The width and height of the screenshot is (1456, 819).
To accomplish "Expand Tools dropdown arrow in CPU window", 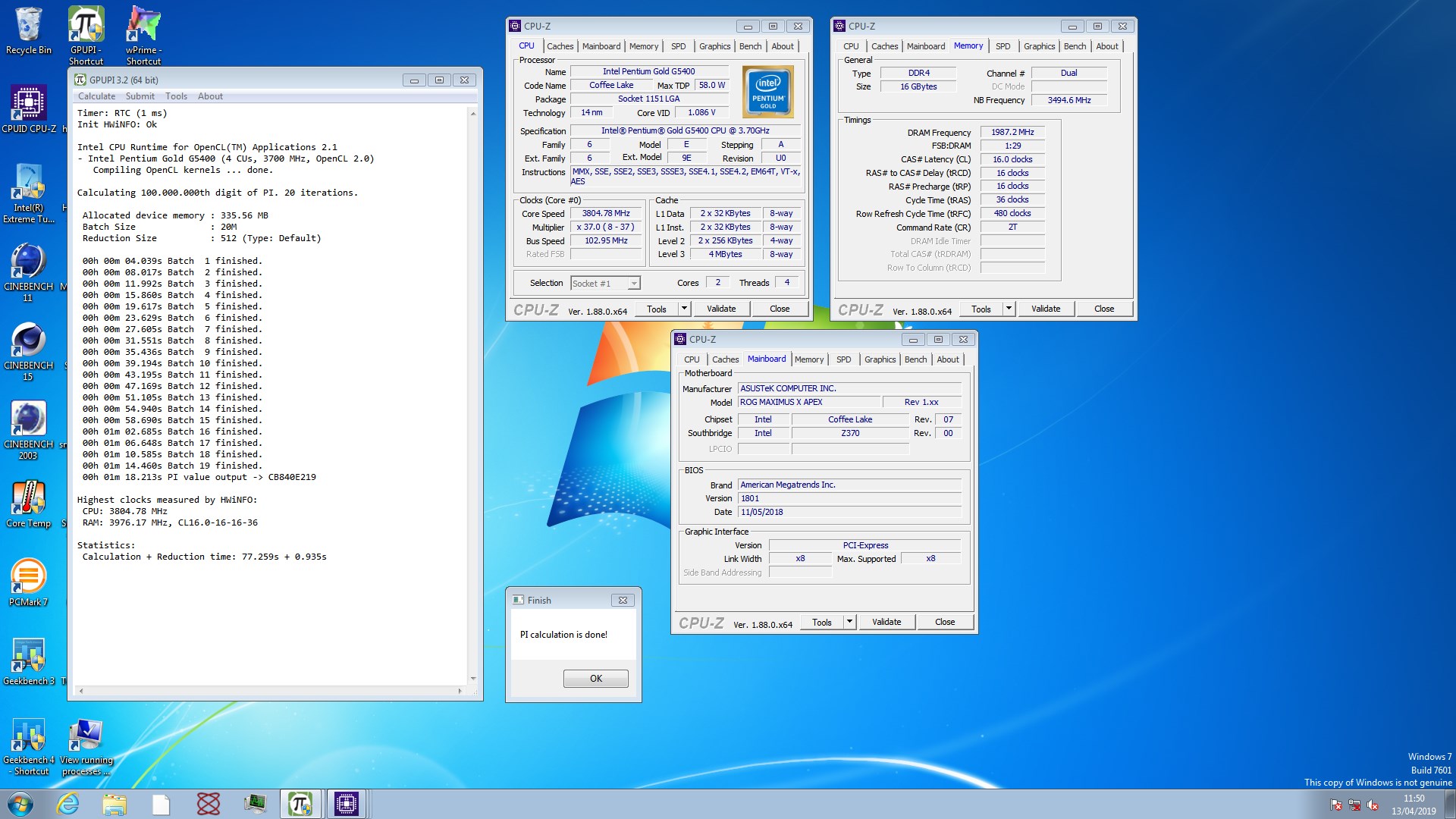I will tap(684, 309).
